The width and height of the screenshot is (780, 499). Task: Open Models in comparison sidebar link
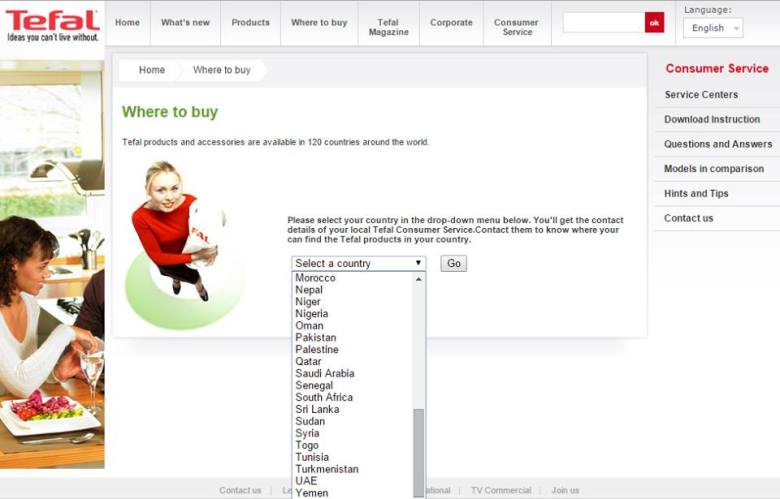click(x=714, y=169)
